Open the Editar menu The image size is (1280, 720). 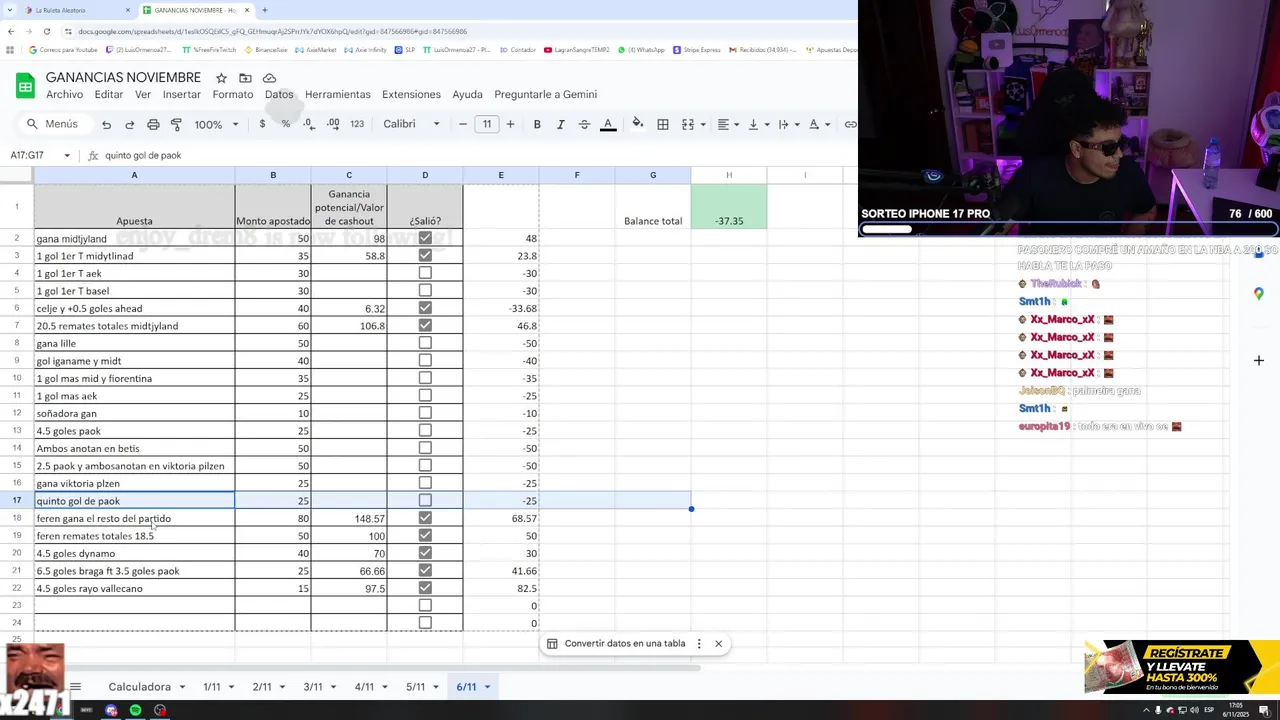click(108, 94)
